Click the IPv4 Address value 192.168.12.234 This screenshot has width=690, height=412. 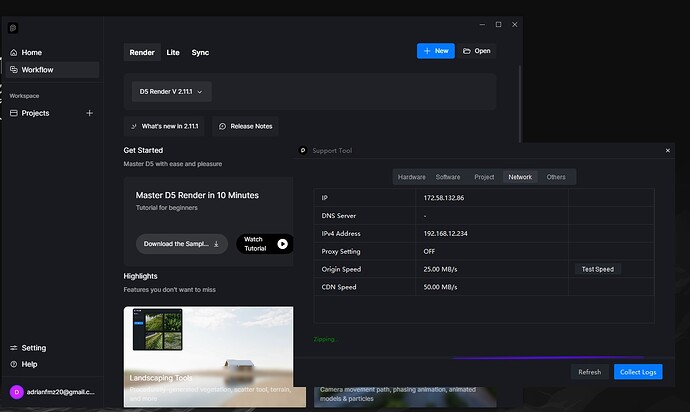pos(445,233)
